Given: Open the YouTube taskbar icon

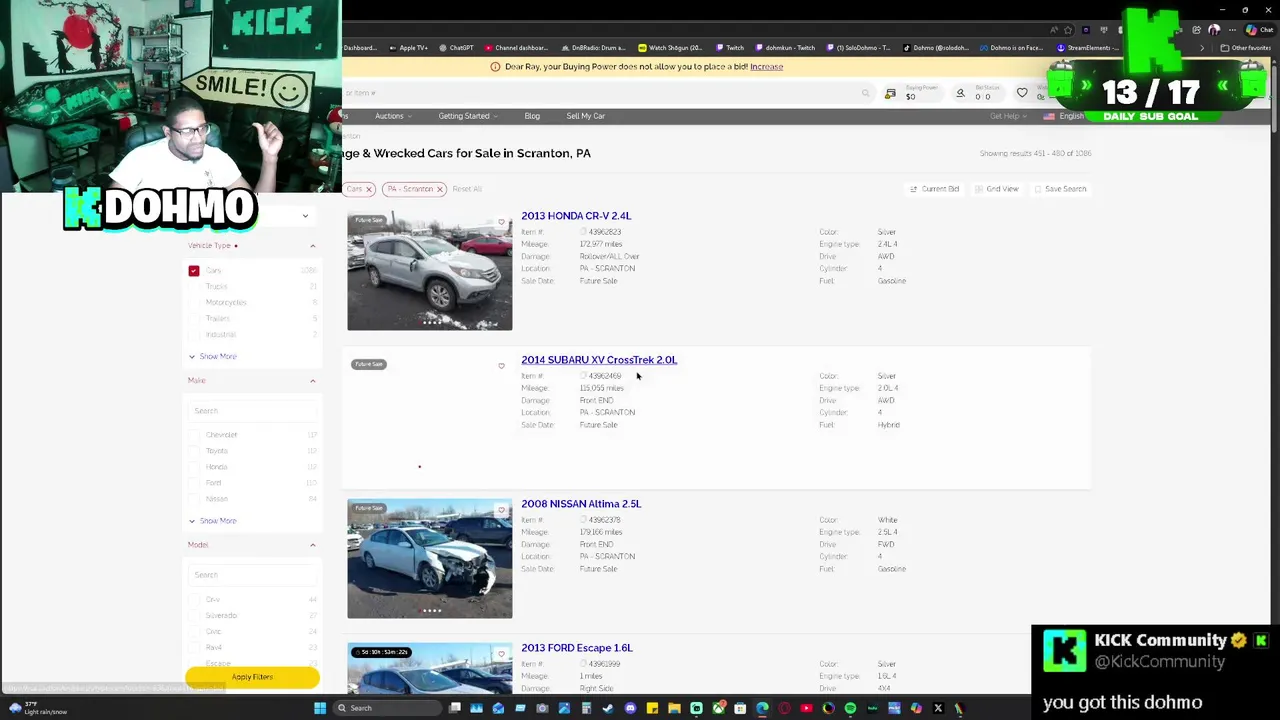Looking at the screenshot, I should pyautogui.click(x=806, y=708).
